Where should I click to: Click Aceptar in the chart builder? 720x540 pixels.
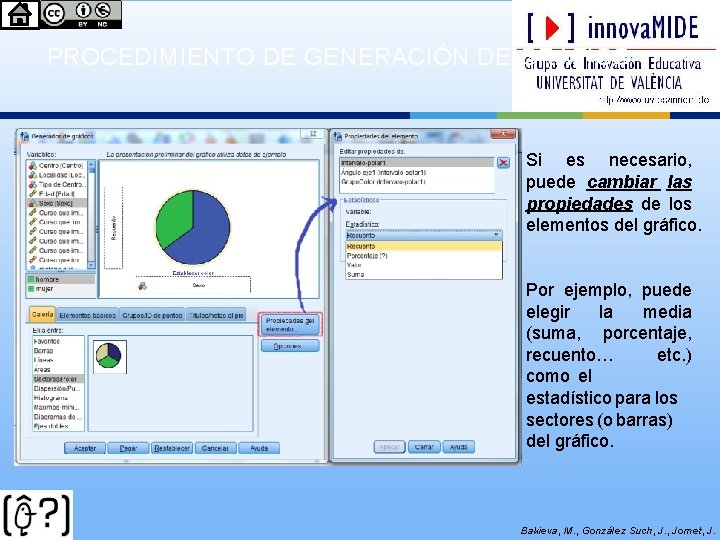point(85,448)
